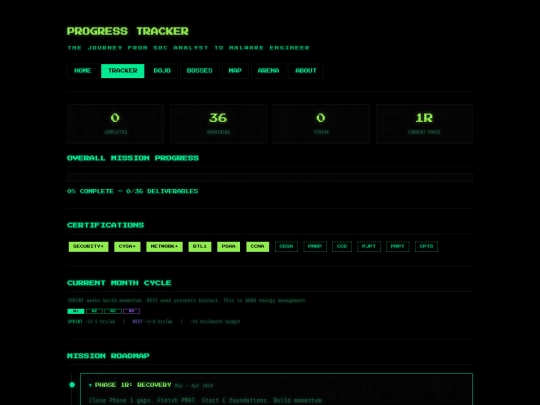Image resolution: width=540 pixels, height=405 pixels.
Task: Toggle the CCNA certification badge
Action: 258,247
